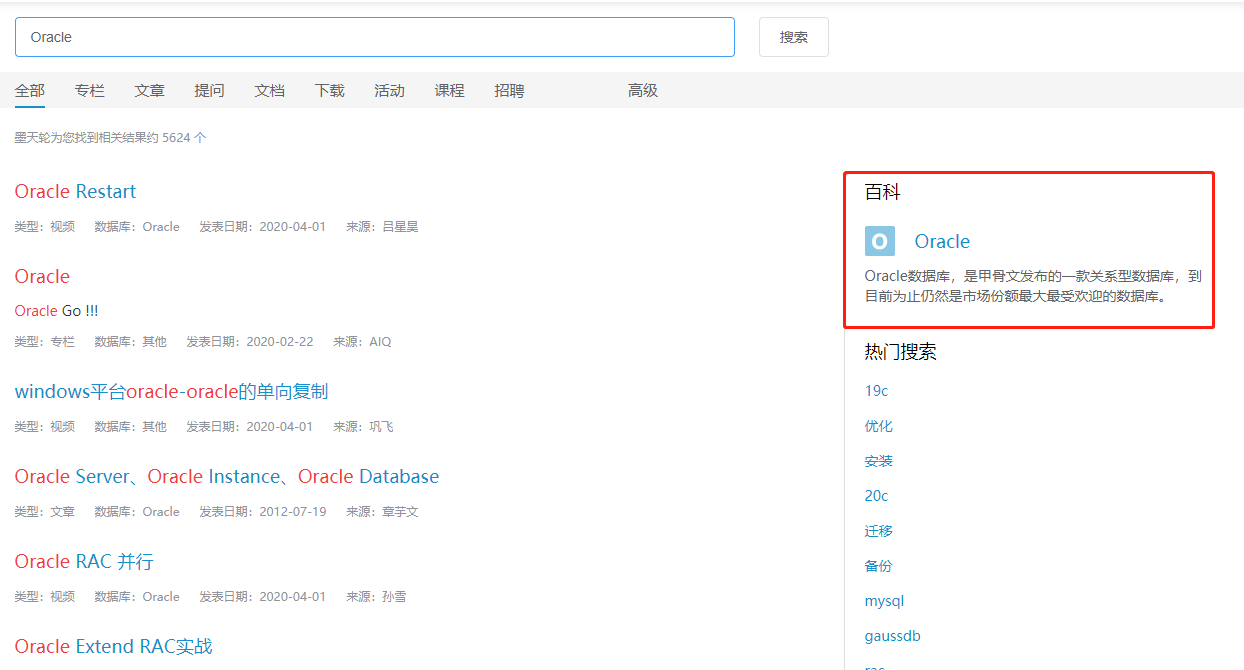Click the mysql hot search term
This screenshot has width=1244, height=670.
click(884, 600)
